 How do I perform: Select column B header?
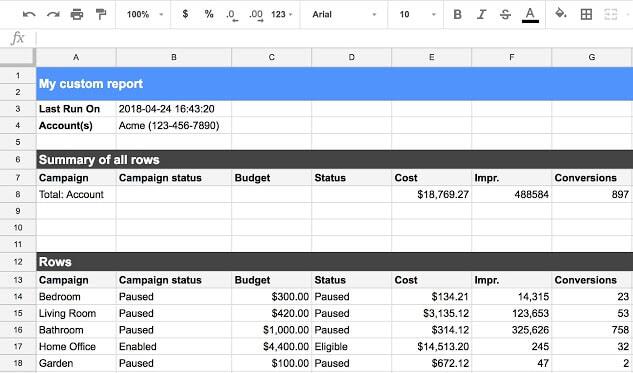pos(174,57)
